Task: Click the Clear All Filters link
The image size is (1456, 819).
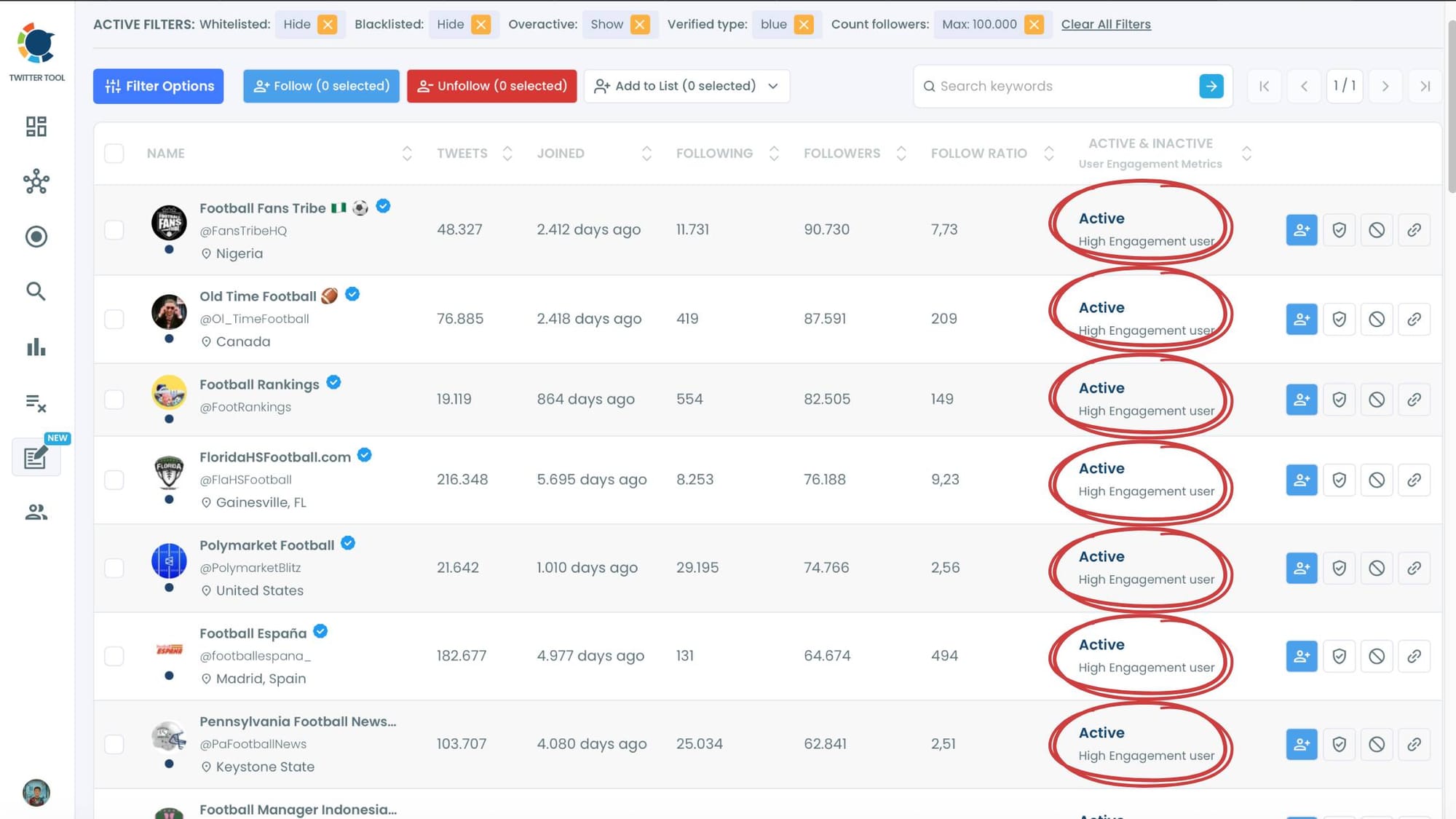Action: click(1106, 24)
